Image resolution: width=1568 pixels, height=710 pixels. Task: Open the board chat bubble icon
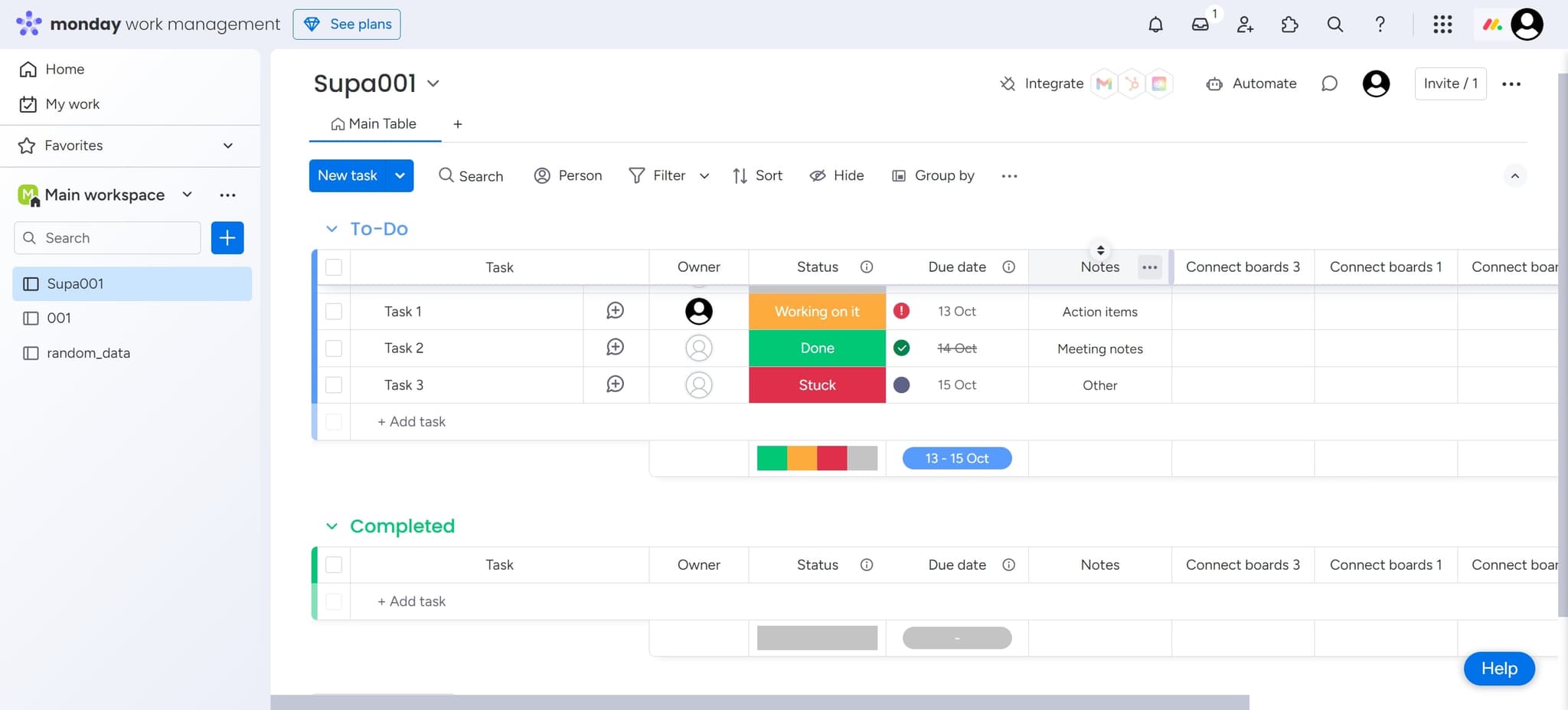[1329, 83]
